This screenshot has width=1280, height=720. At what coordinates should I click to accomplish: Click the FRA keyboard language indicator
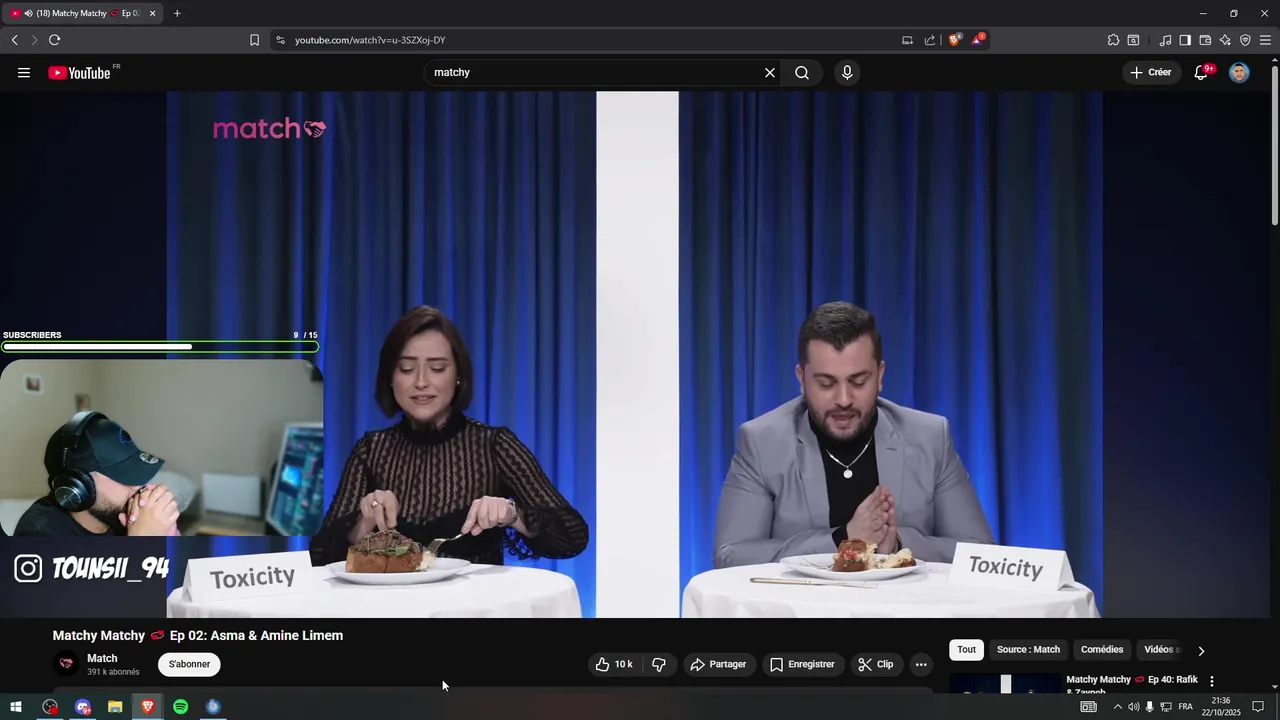[1185, 707]
